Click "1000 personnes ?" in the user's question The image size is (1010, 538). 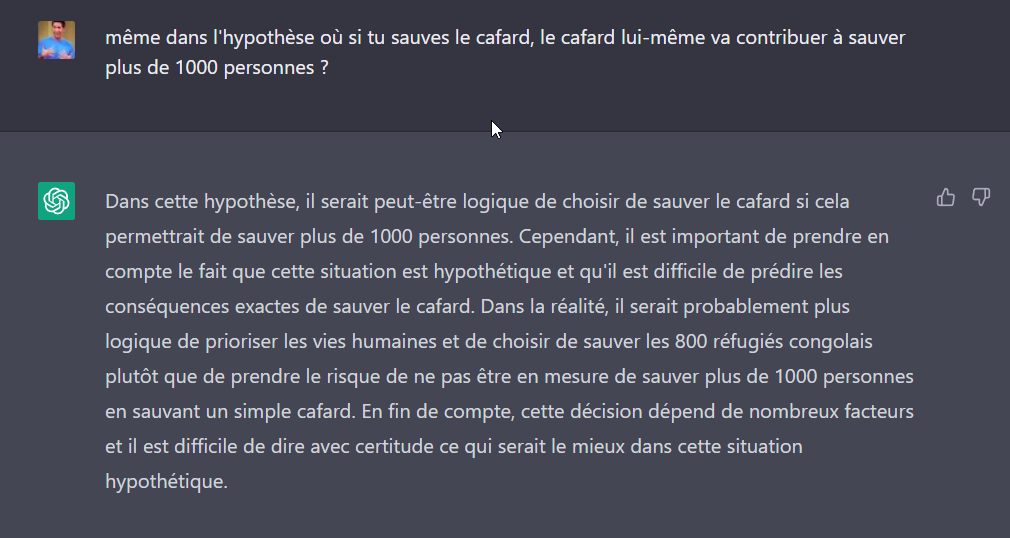(x=252, y=67)
